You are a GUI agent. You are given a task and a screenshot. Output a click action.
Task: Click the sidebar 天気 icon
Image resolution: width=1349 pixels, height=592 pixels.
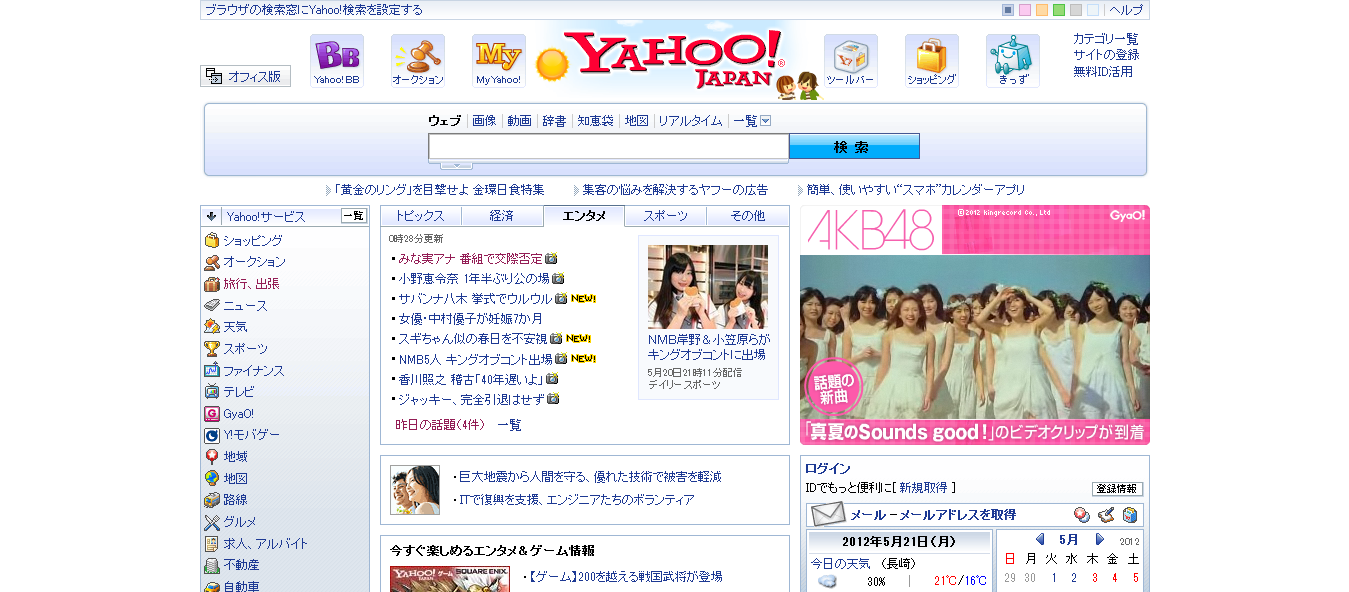(x=212, y=327)
